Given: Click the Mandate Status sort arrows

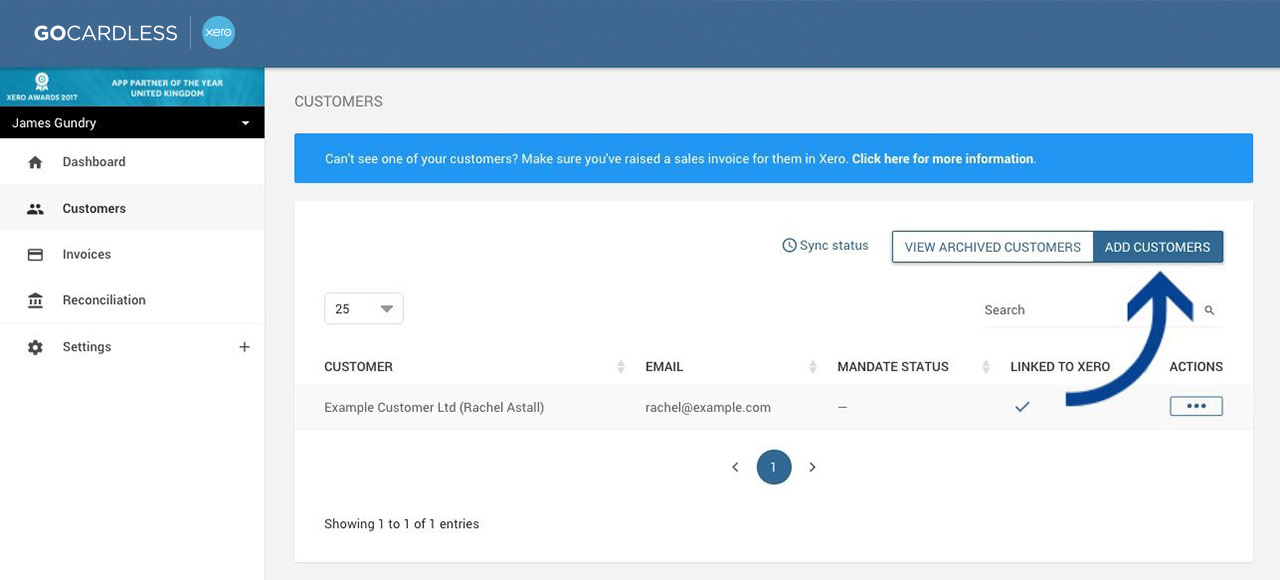Looking at the screenshot, I should (986, 367).
